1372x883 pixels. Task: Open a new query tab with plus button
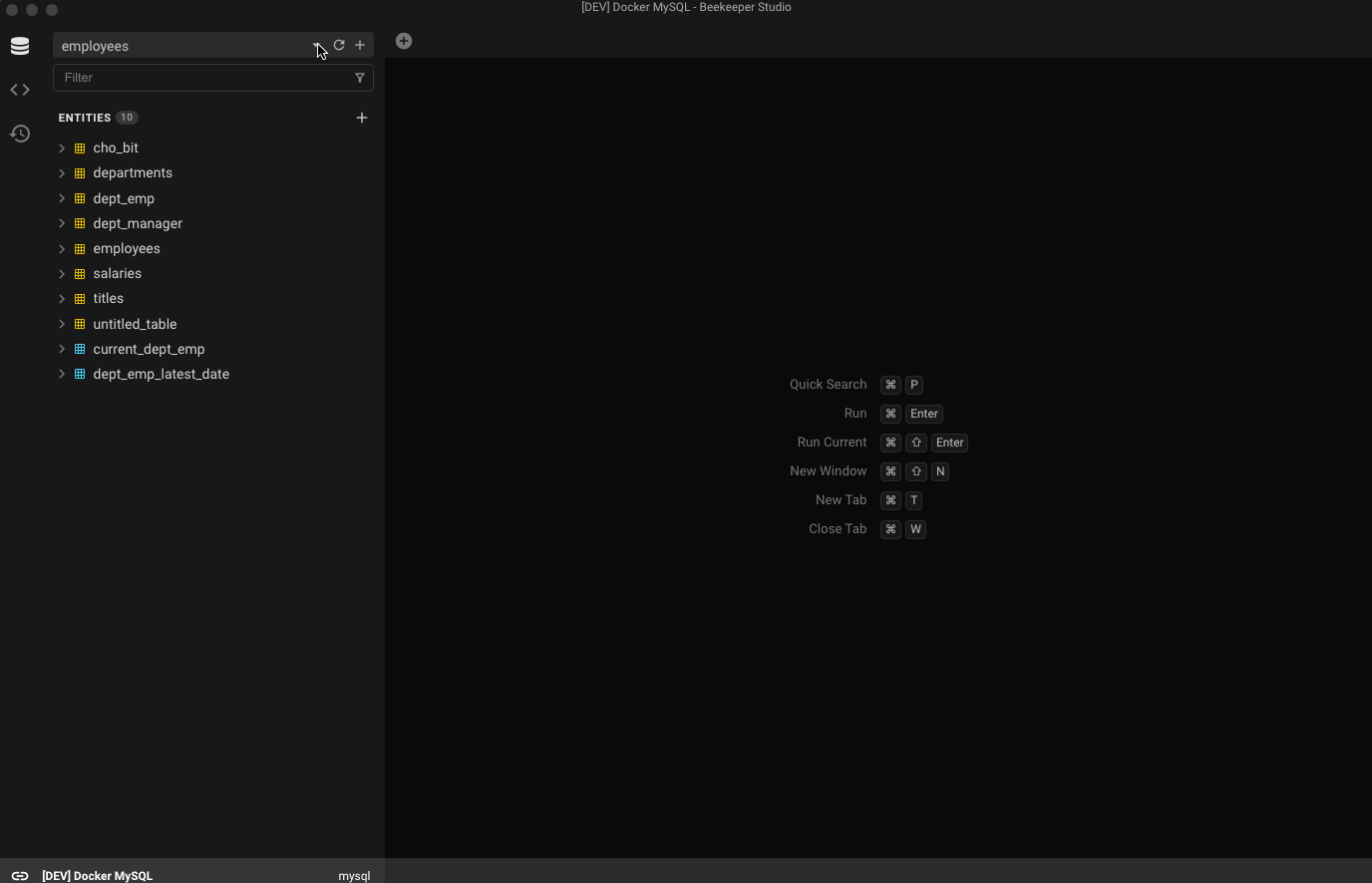[404, 41]
